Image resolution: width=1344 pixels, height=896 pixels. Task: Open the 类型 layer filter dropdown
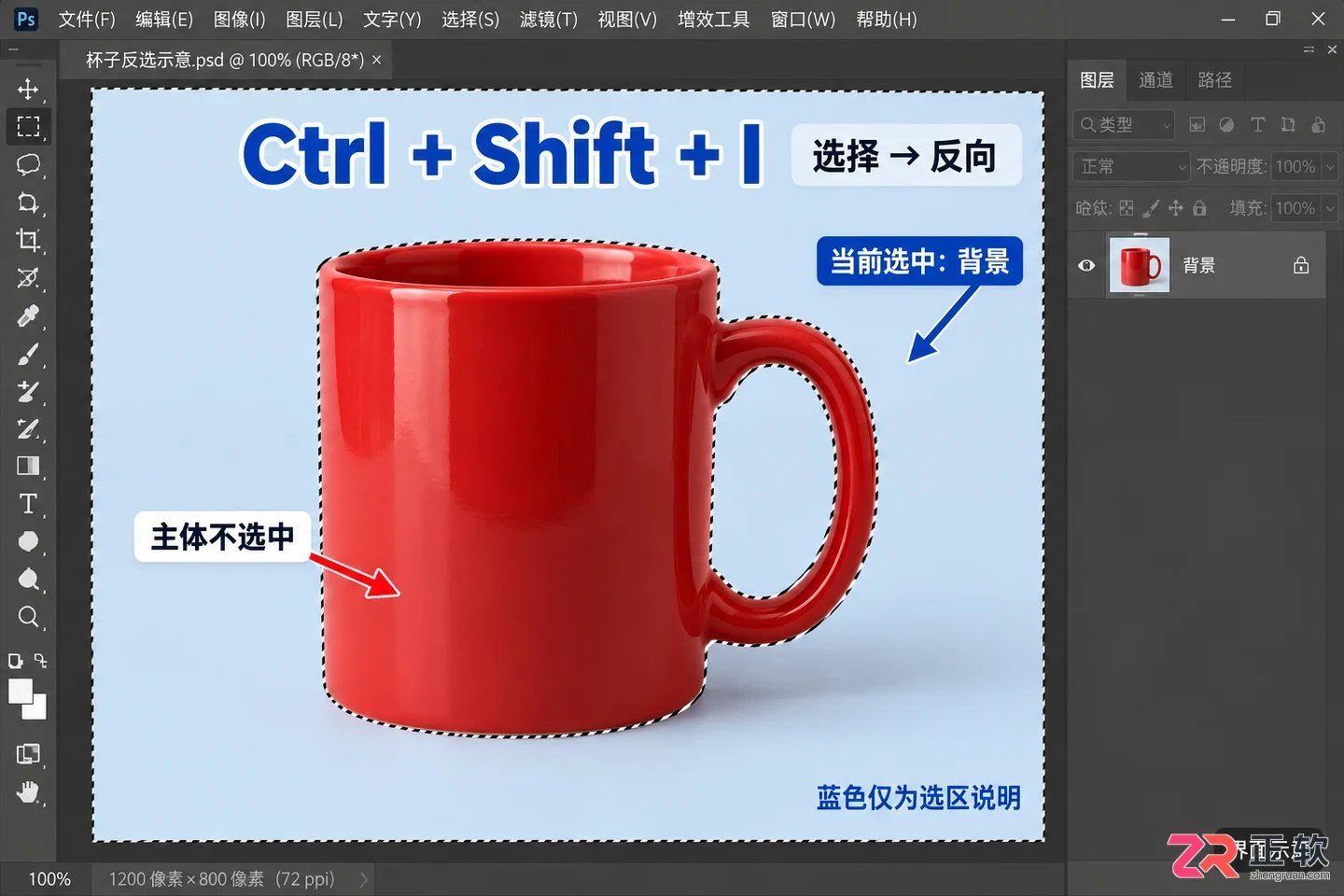click(1124, 125)
